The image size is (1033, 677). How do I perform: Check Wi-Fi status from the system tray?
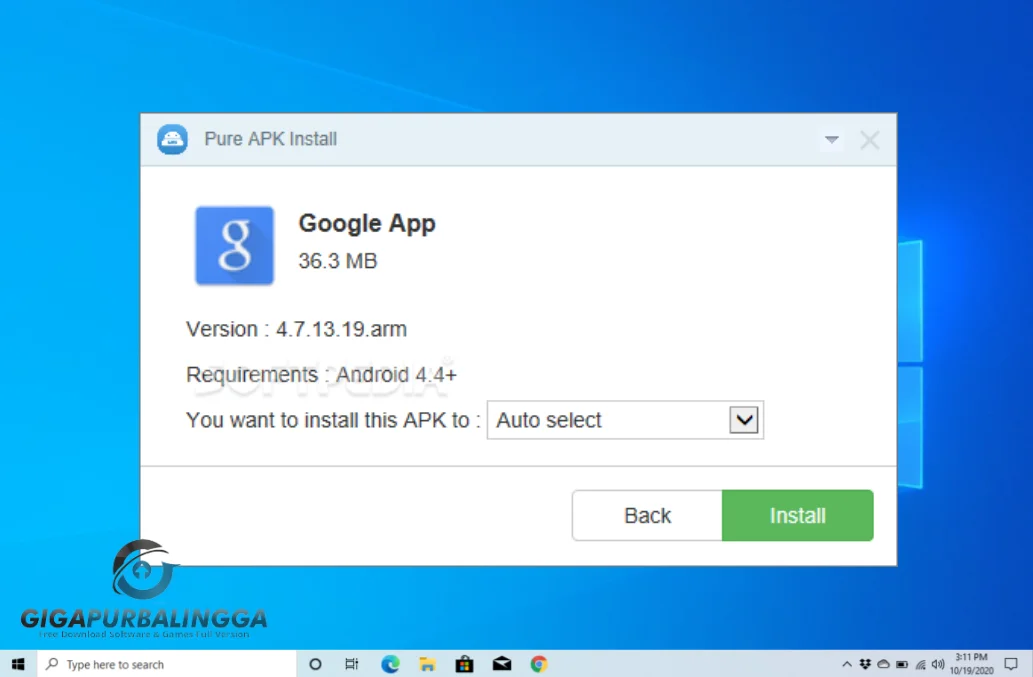(920, 663)
